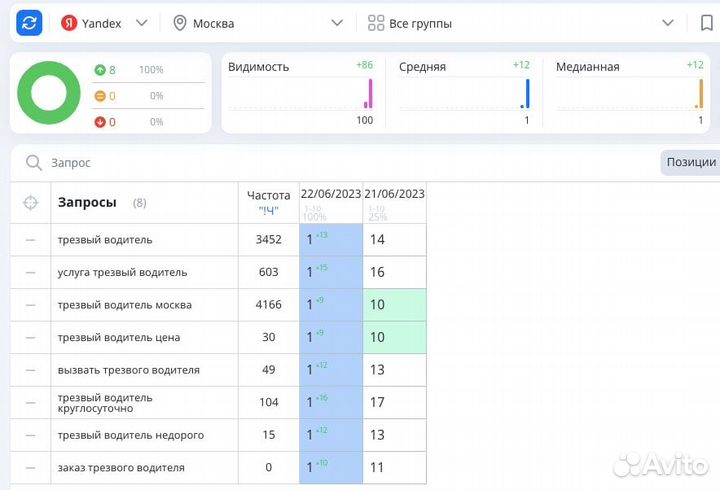The height and width of the screenshot is (490, 720).
Task: Click the blue refresh icon
Action: click(30, 22)
